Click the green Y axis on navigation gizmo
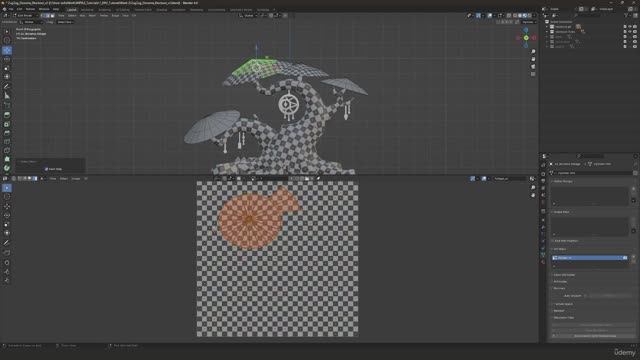The width and height of the screenshot is (640, 360). [x=526, y=38]
